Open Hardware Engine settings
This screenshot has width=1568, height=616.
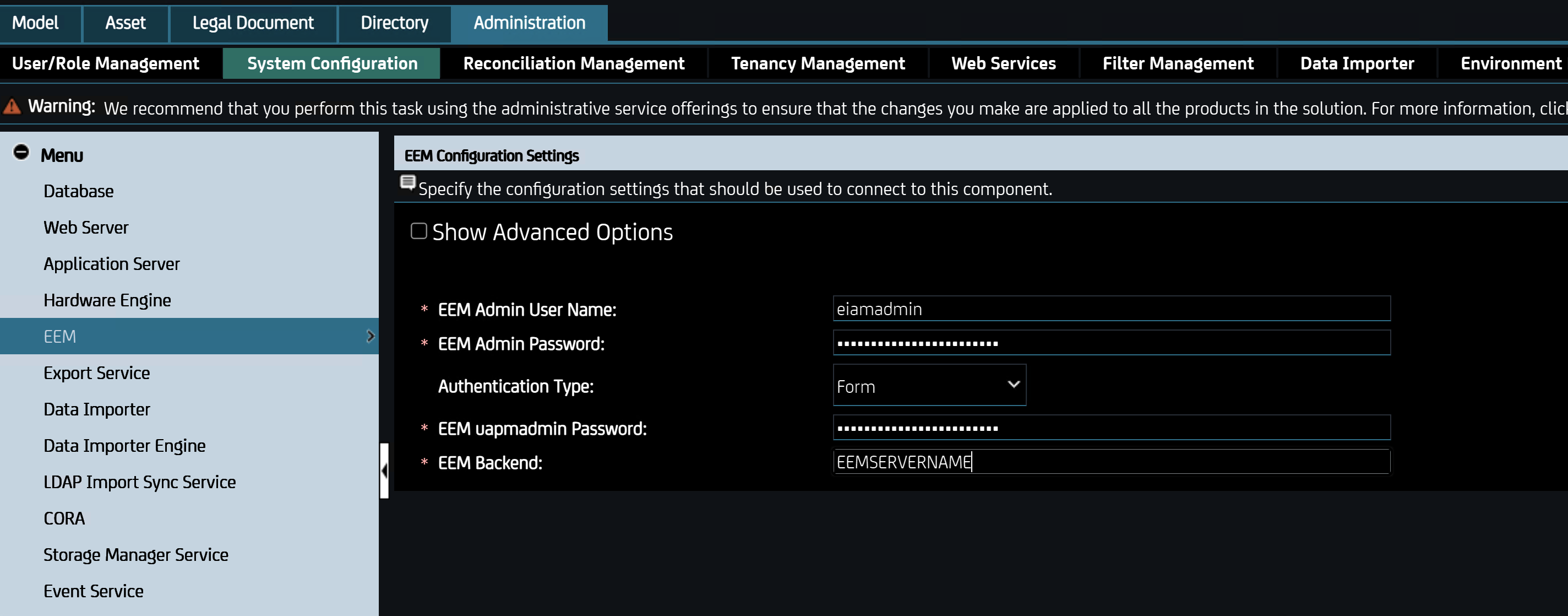click(x=107, y=300)
